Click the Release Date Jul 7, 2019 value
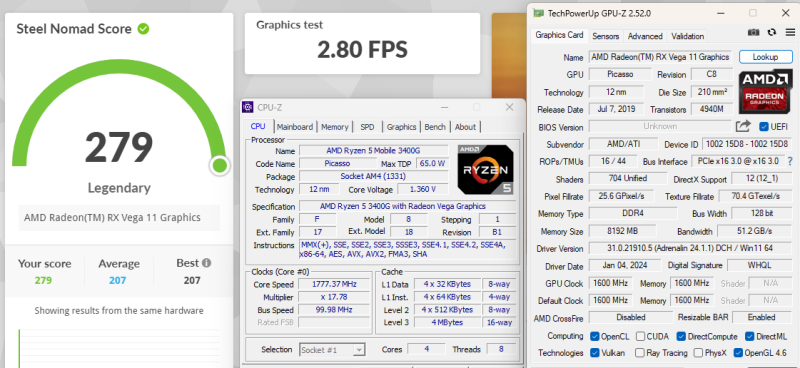This screenshot has width=800, height=368. (617, 109)
